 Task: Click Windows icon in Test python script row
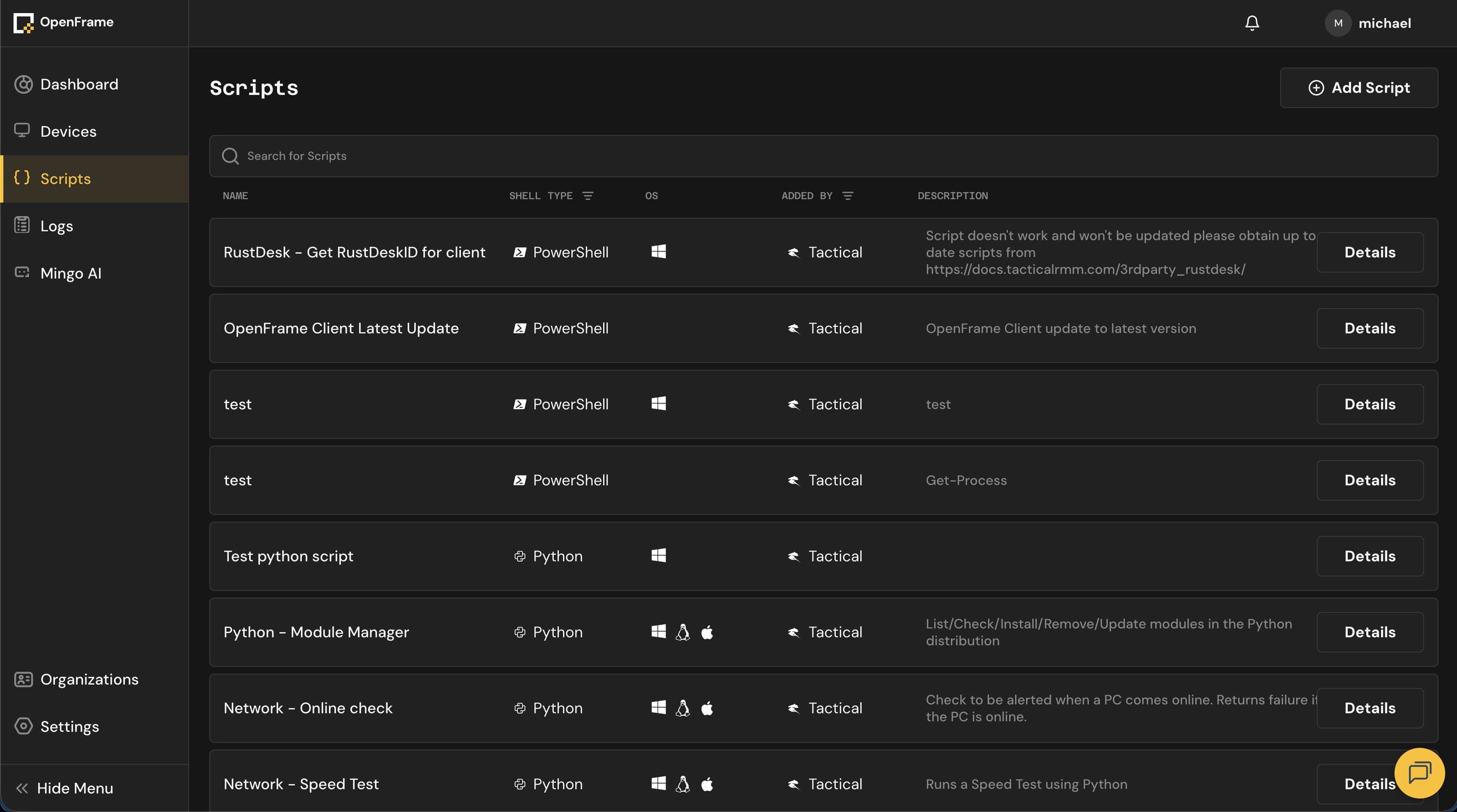click(x=659, y=555)
